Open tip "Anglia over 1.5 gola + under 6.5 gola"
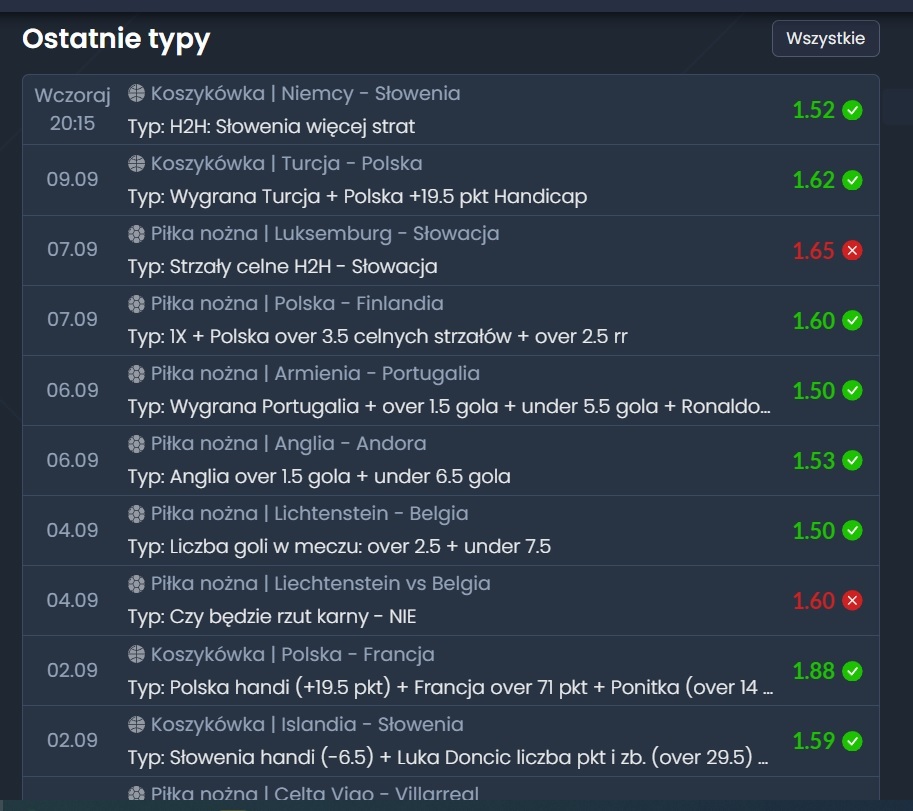Screen dimensions: 913x811 tap(319, 477)
